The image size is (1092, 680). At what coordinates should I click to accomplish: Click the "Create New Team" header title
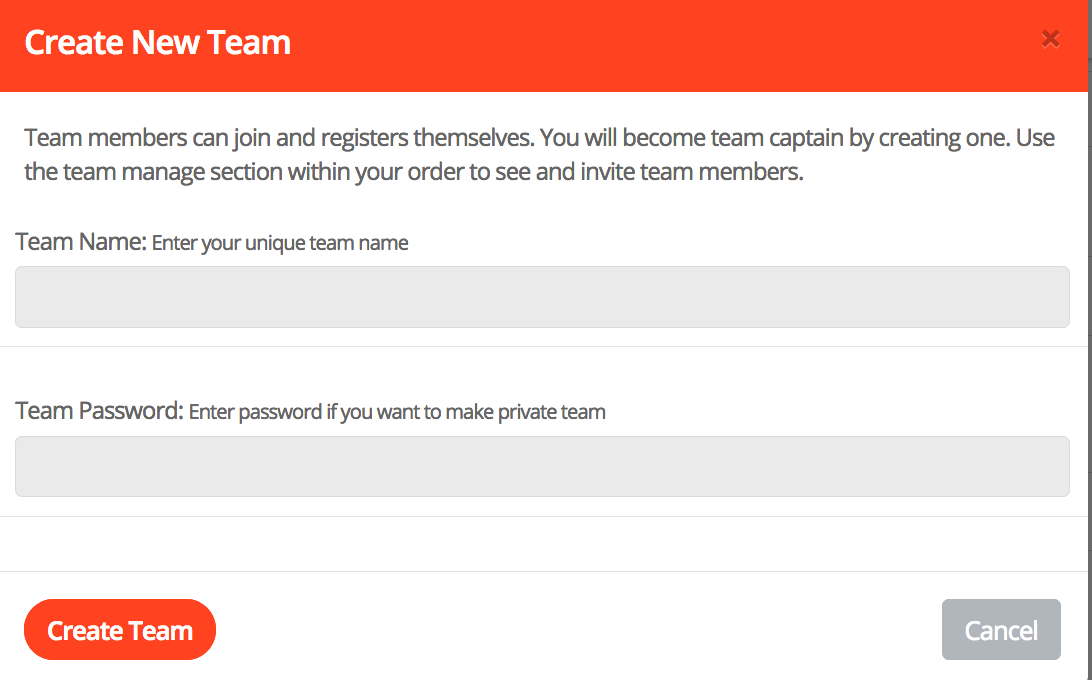(158, 43)
